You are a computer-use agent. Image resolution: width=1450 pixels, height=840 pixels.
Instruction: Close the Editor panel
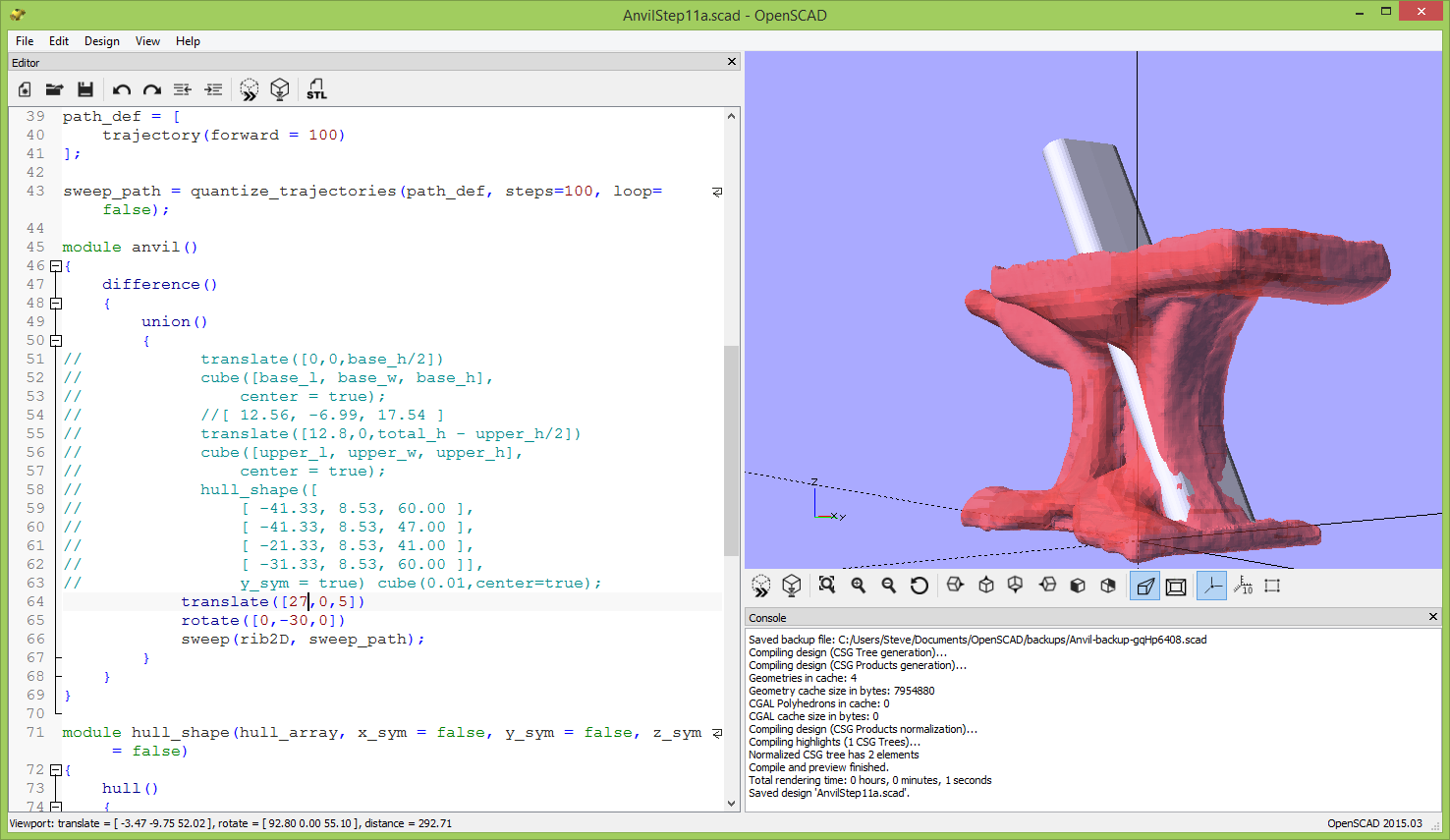(732, 62)
